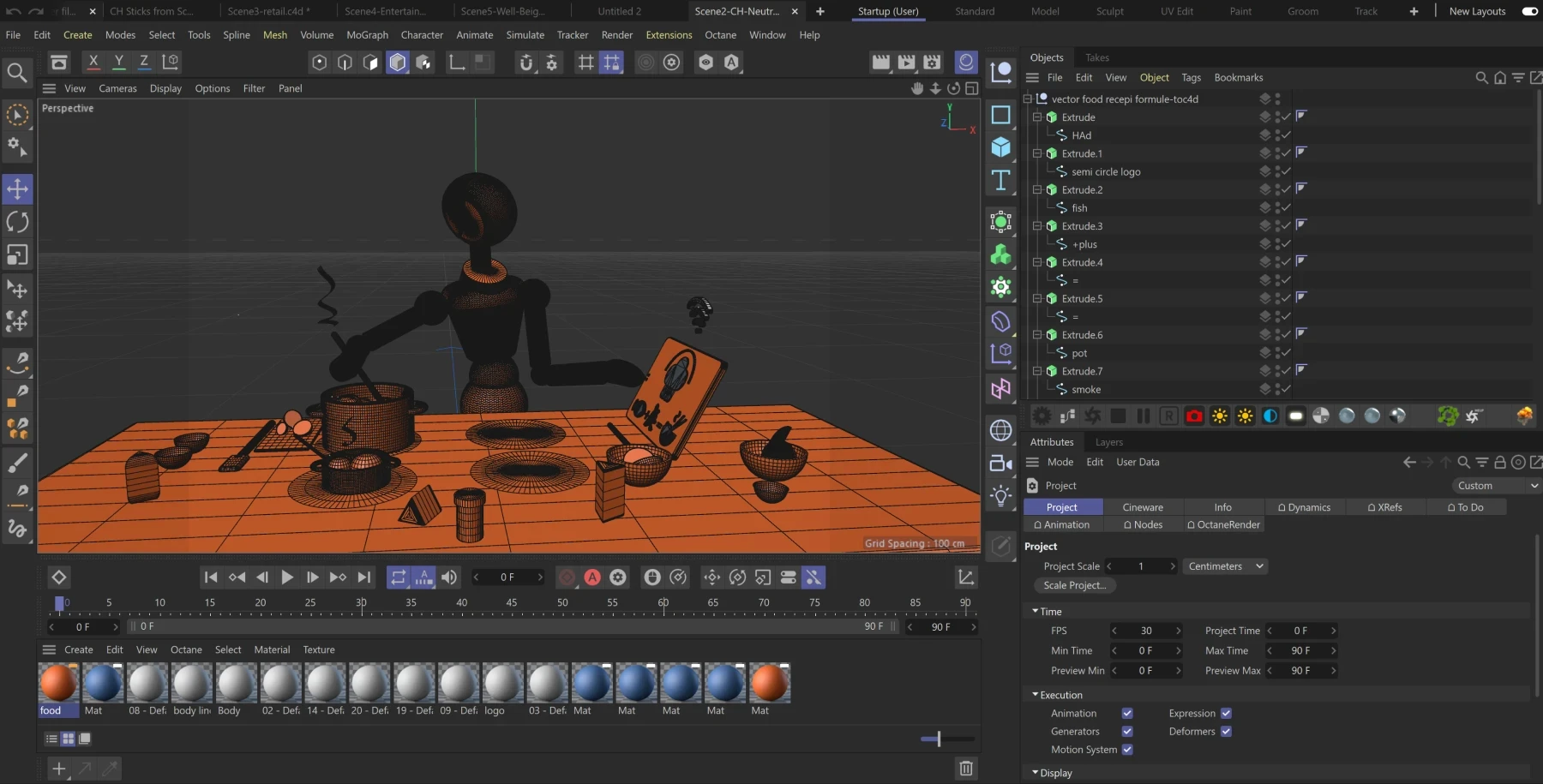Screen dimensions: 1543x784
Task: Toggle the New Layouts switch
Action: [1529, 11]
